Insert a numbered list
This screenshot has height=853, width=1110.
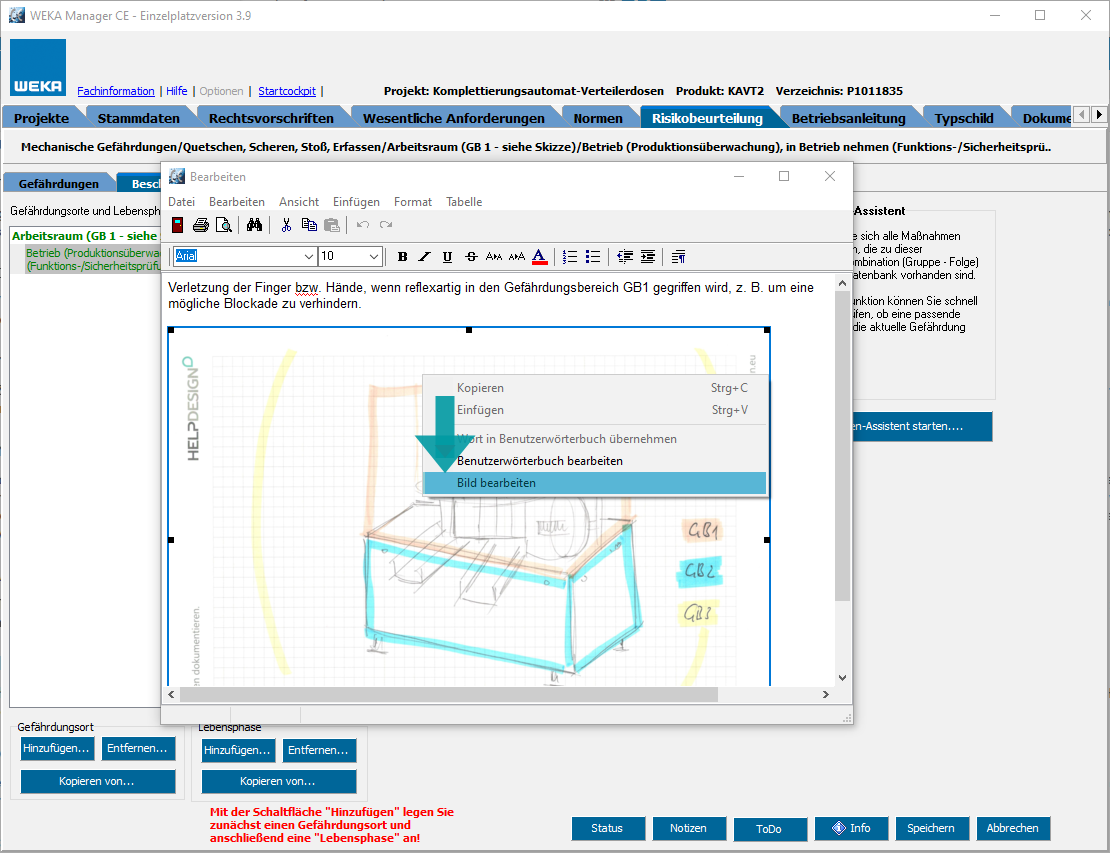pos(571,257)
